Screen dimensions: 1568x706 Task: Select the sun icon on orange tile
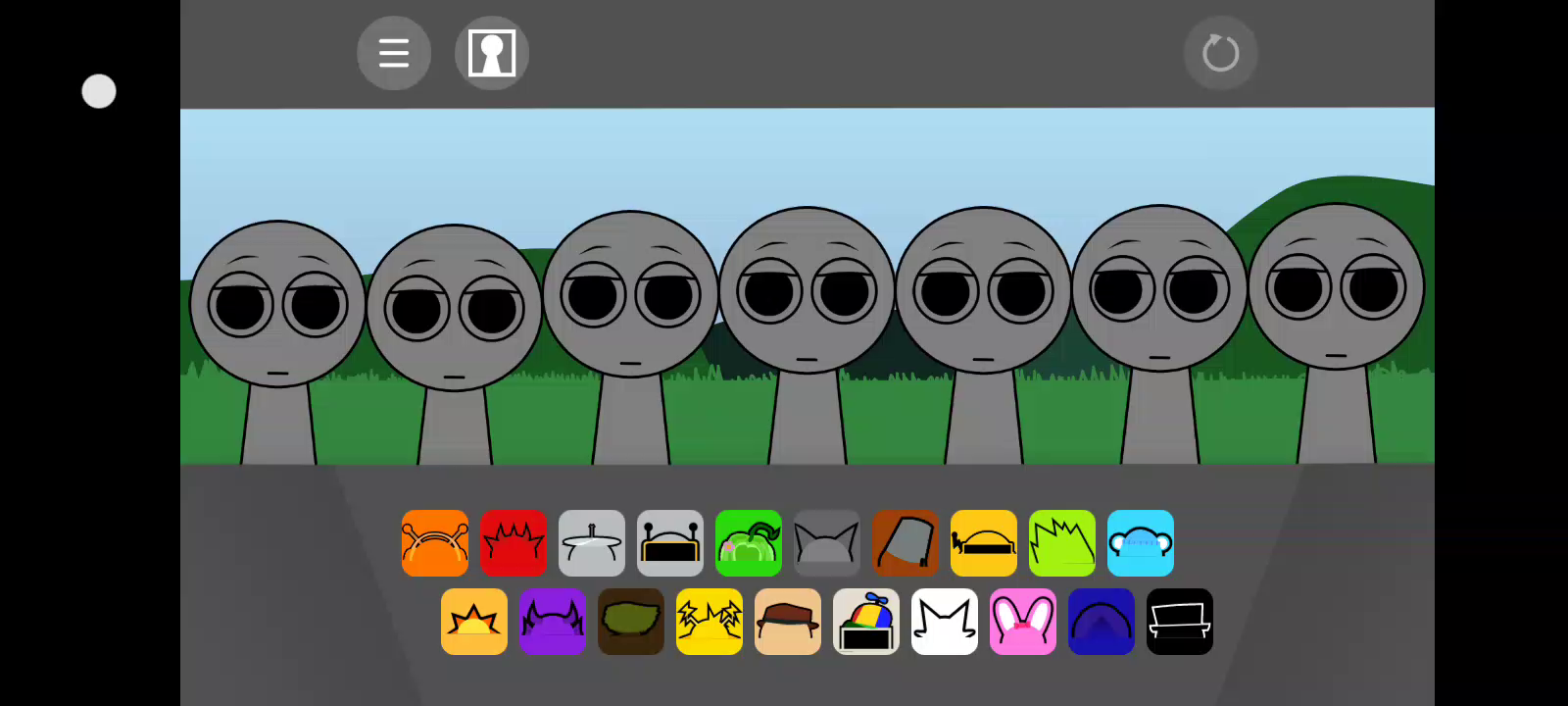474,622
